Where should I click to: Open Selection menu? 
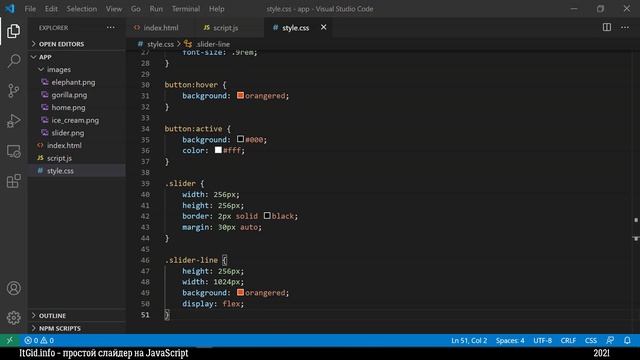(x=82, y=9)
